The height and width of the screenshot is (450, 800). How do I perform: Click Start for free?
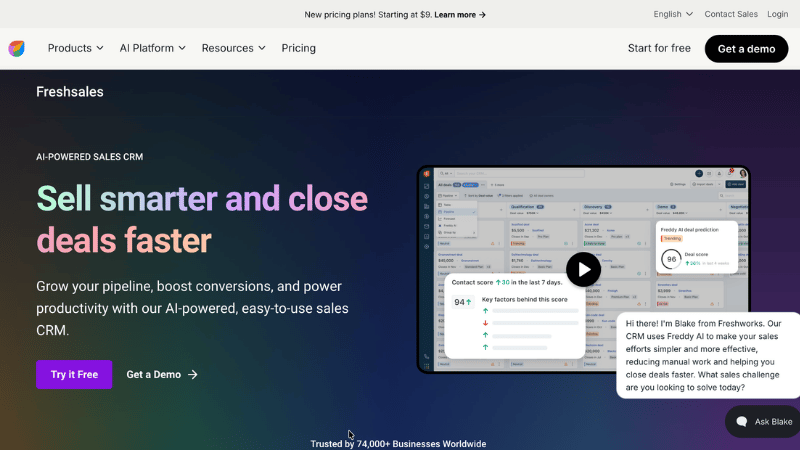click(x=659, y=48)
